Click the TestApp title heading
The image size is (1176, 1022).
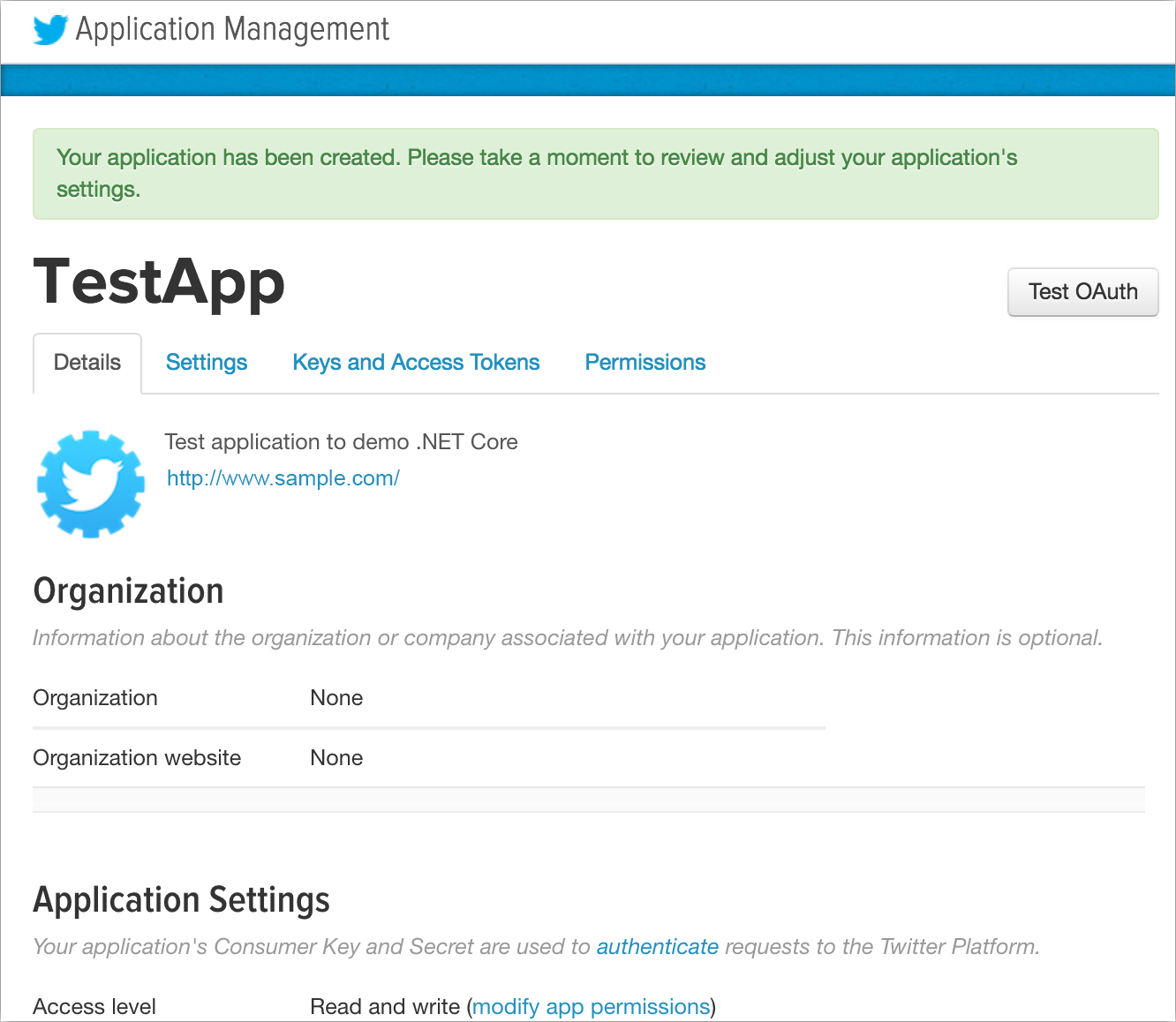pyautogui.click(x=160, y=282)
